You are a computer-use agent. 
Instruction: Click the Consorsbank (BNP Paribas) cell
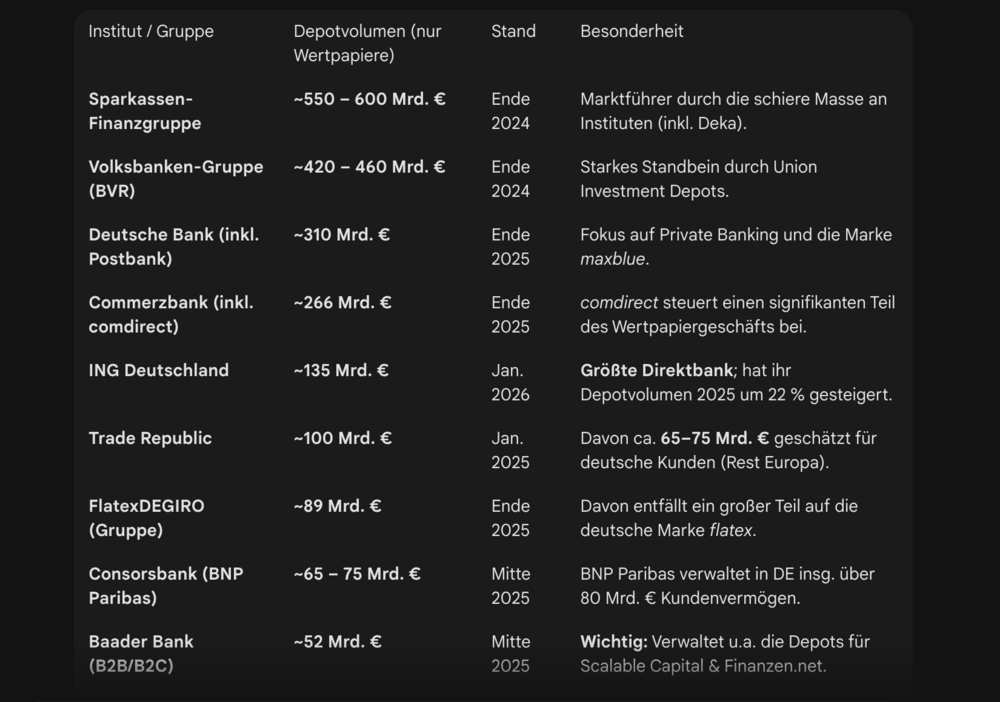point(166,586)
